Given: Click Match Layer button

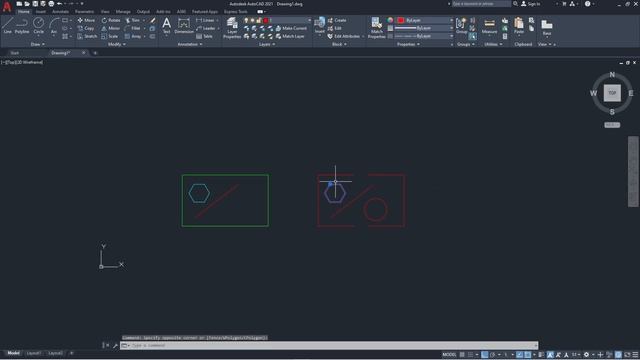Looking at the screenshot, I should pos(290,36).
